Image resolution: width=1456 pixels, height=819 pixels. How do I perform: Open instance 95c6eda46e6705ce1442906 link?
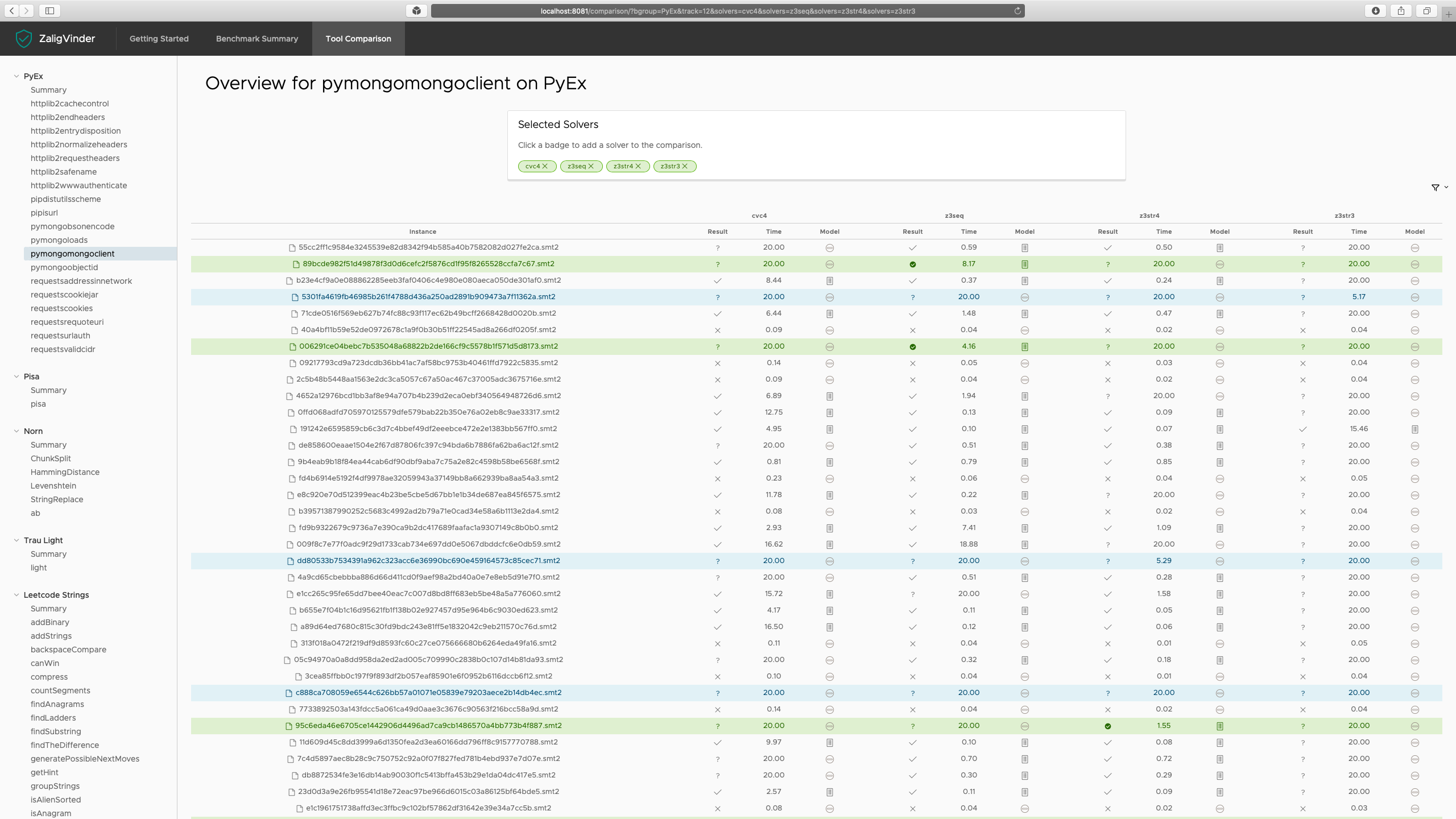point(428,726)
